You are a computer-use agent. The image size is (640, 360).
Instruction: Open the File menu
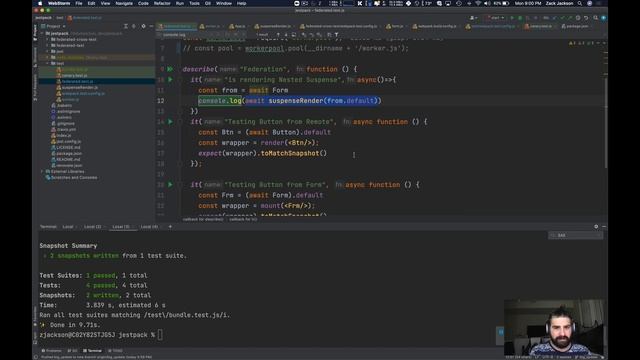click(x=79, y=3)
